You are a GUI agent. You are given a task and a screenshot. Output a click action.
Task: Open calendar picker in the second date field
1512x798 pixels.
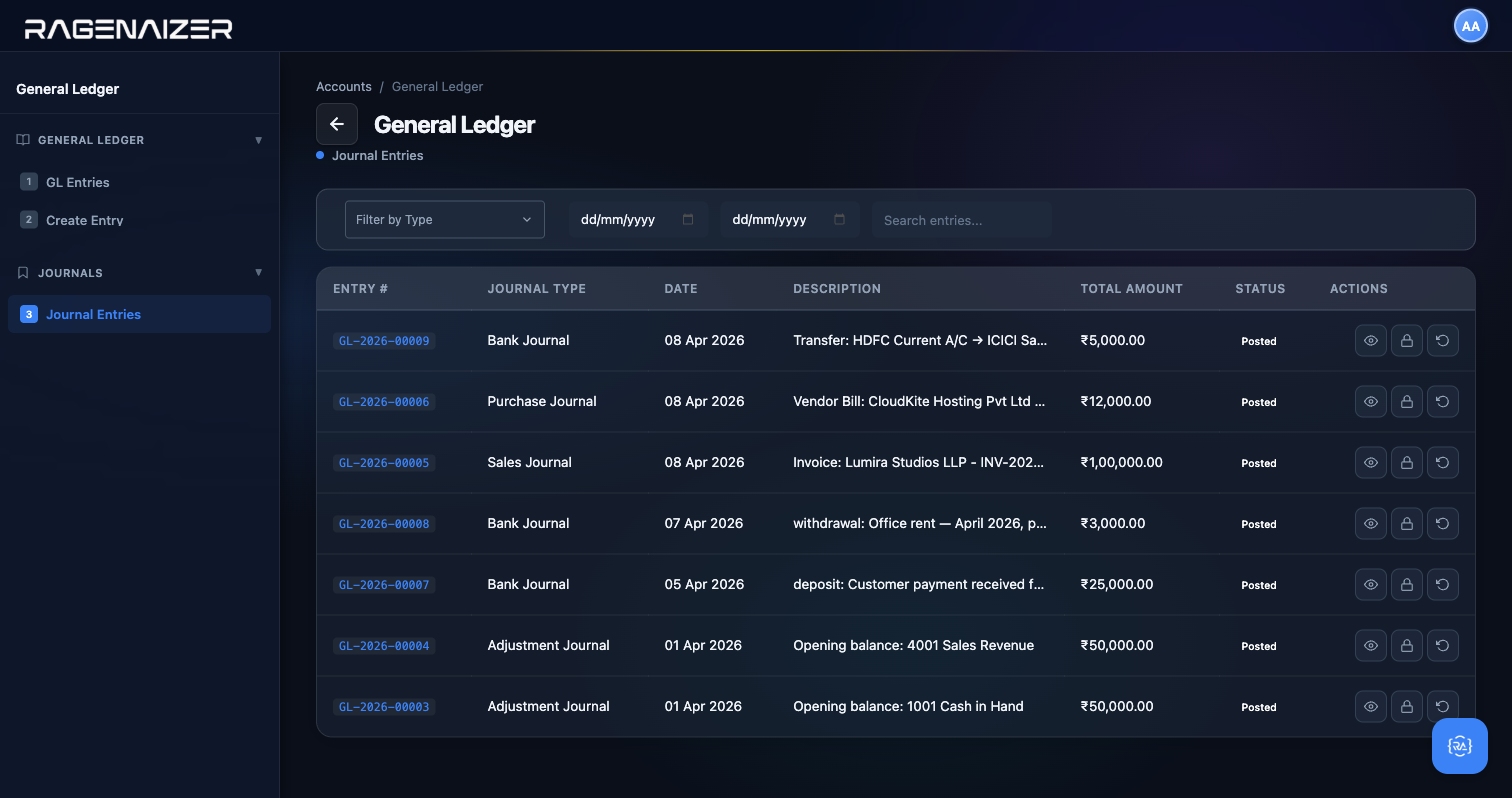[x=840, y=220]
